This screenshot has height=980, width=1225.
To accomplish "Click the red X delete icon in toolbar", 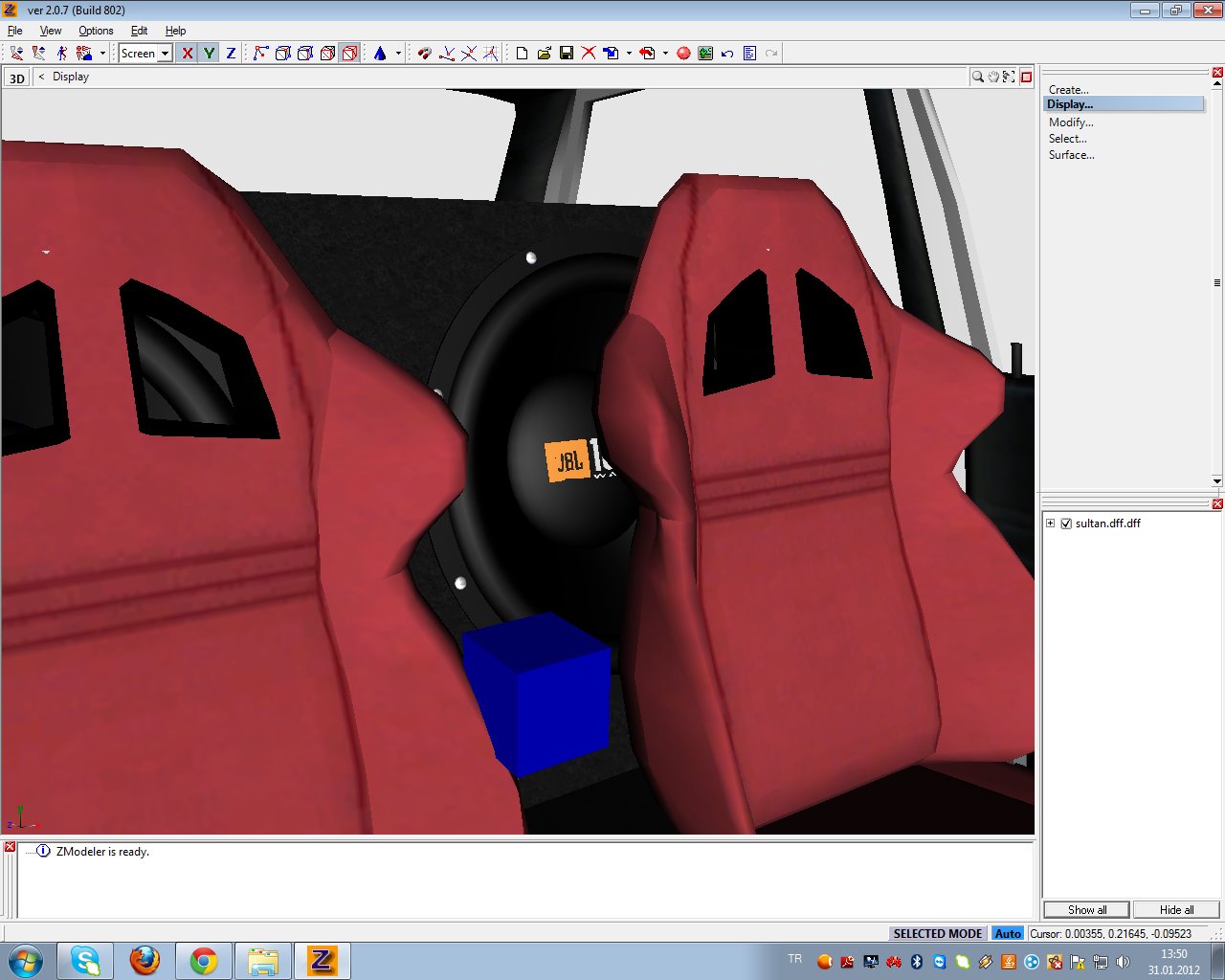I will pos(589,54).
